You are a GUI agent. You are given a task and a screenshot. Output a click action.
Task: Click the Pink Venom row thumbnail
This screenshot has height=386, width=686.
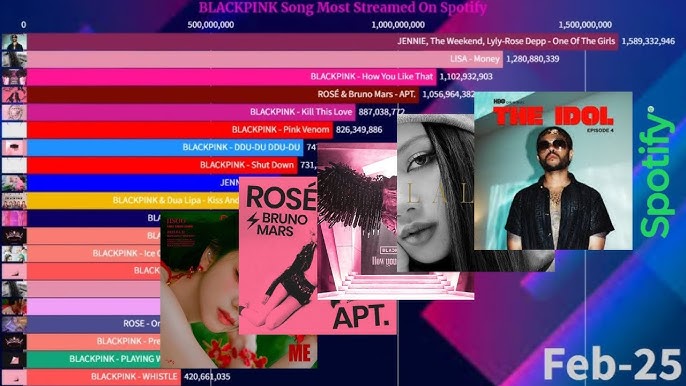click(x=14, y=130)
